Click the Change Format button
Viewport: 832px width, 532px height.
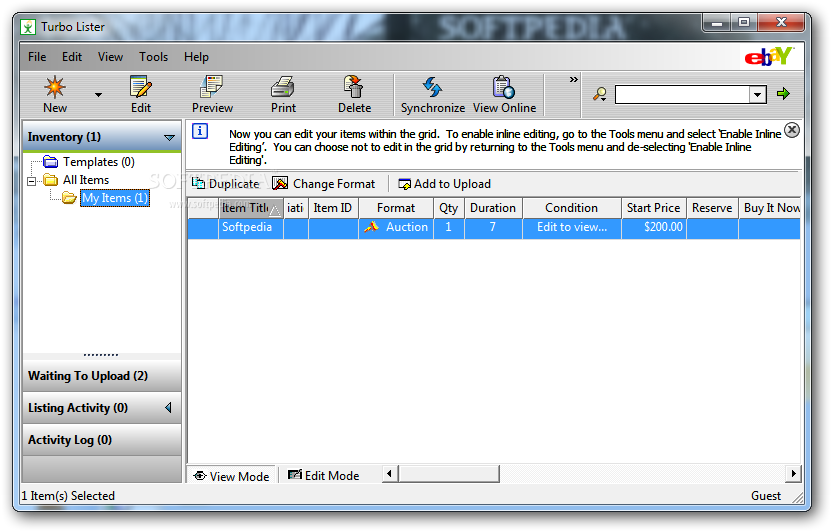pyautogui.click(x=324, y=184)
